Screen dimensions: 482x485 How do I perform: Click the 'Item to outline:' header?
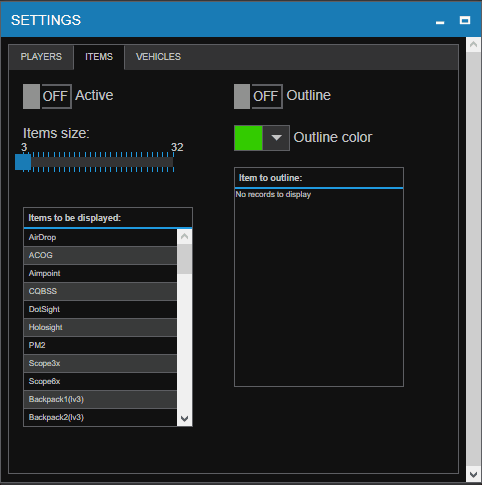click(319, 178)
